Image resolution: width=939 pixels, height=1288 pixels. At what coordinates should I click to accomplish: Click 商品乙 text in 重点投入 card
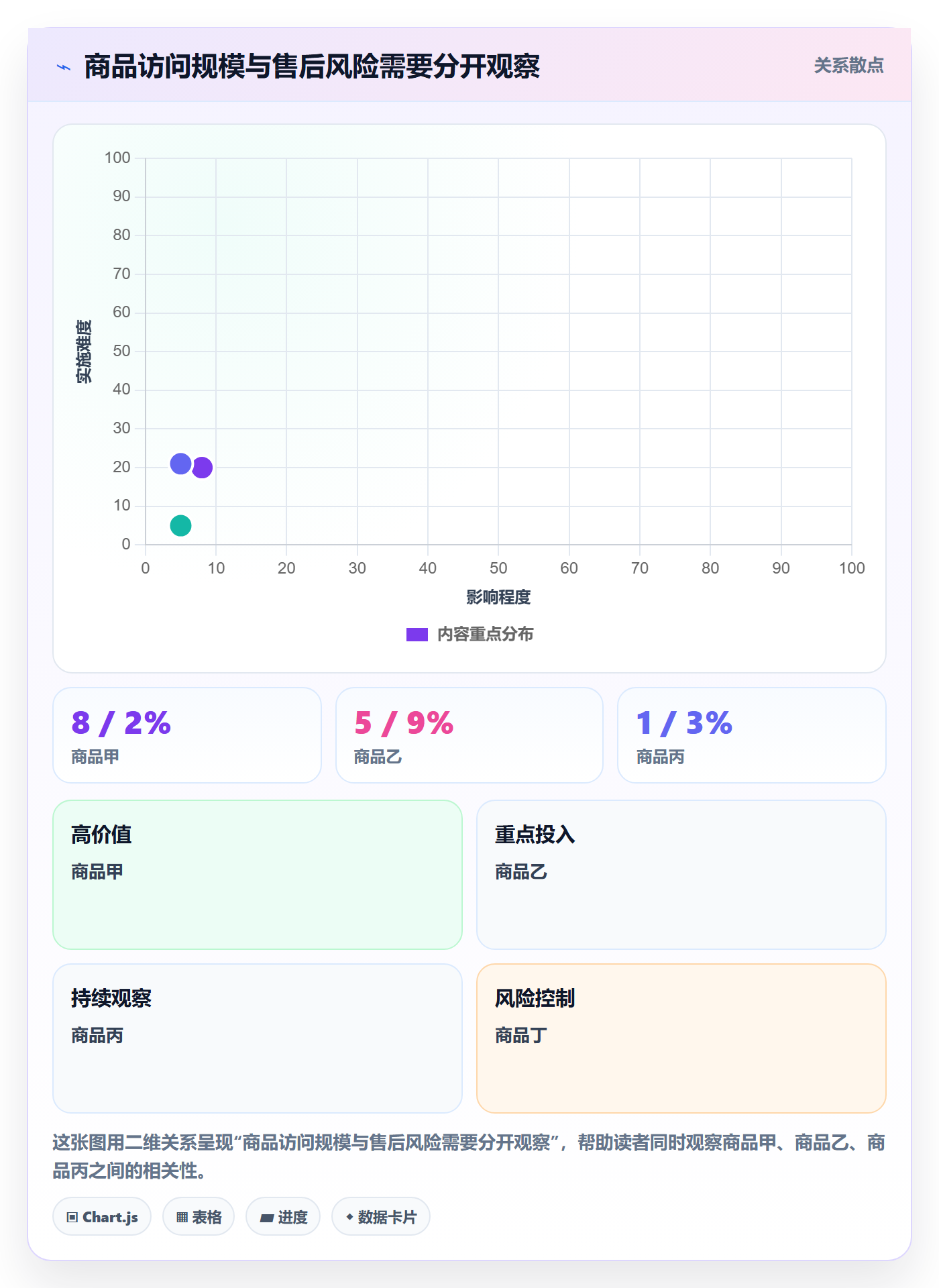(x=521, y=872)
